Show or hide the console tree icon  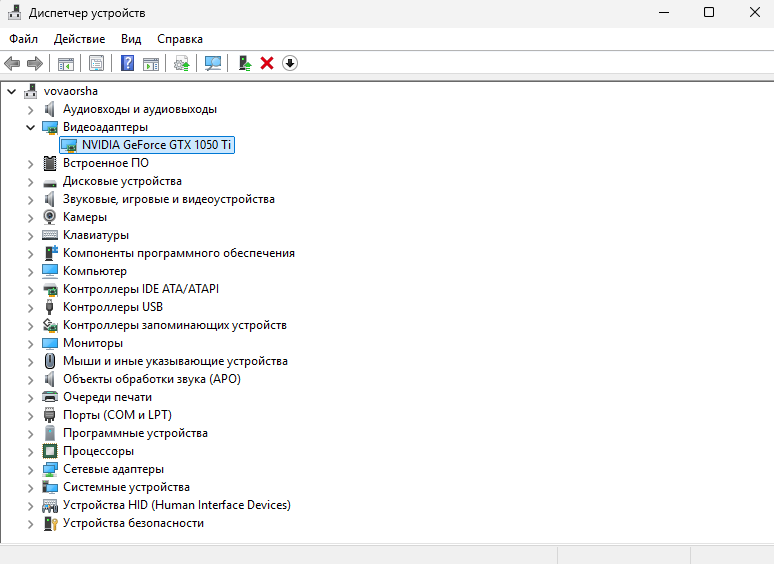[x=66, y=63]
